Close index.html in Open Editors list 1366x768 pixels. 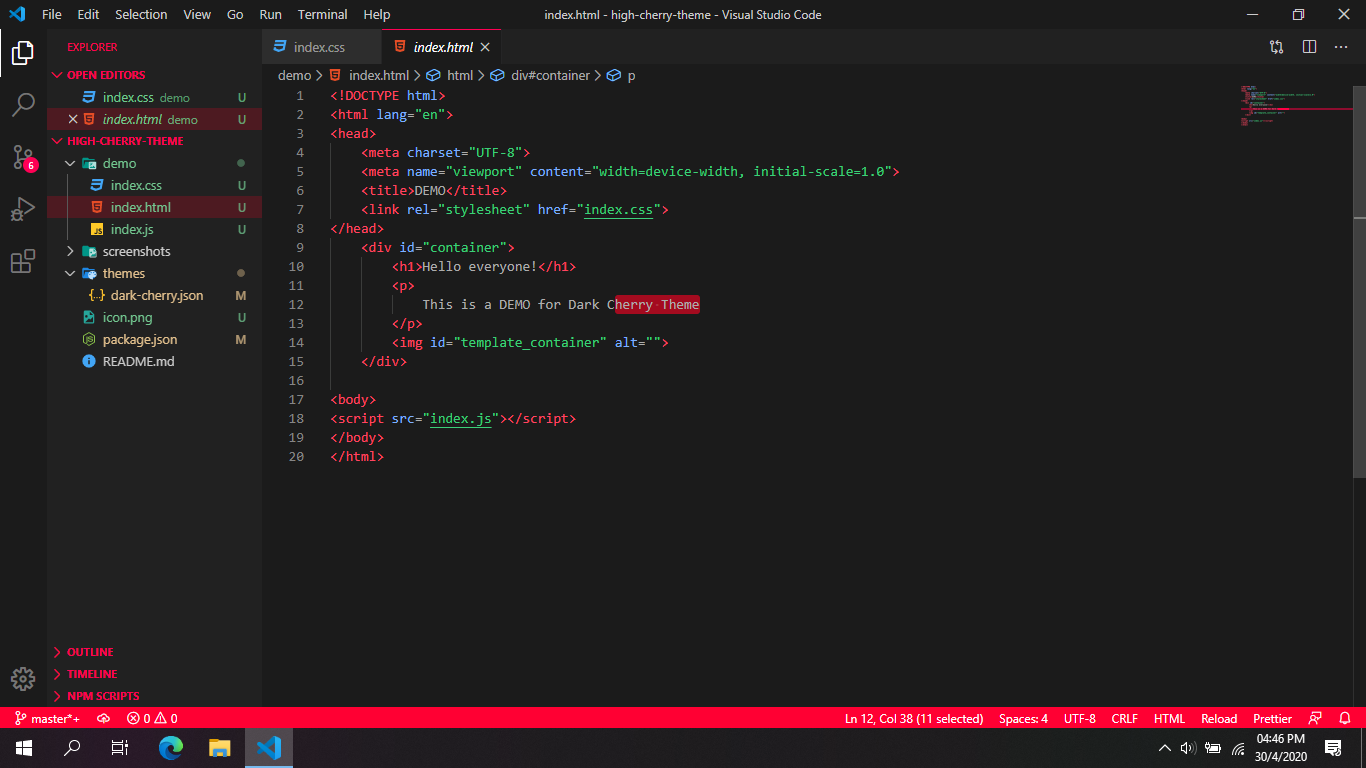(72, 119)
